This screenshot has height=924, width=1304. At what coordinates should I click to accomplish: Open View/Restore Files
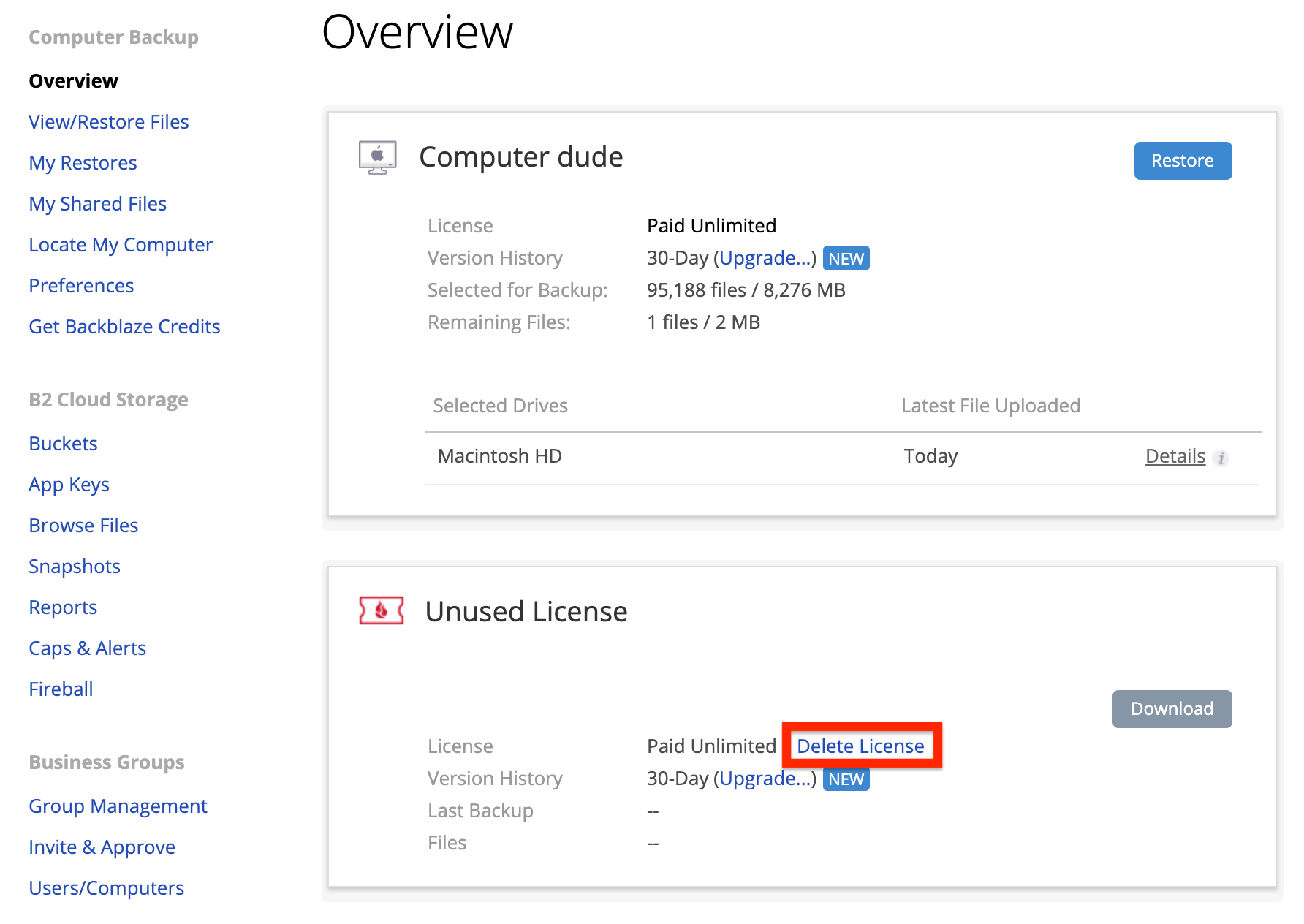point(109,122)
